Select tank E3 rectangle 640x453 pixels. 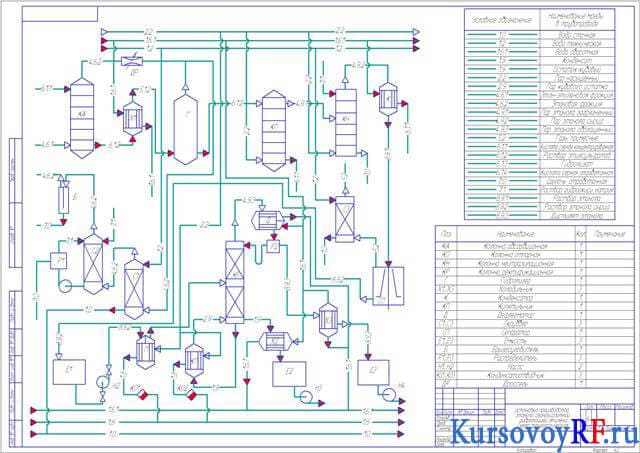(x=373, y=372)
